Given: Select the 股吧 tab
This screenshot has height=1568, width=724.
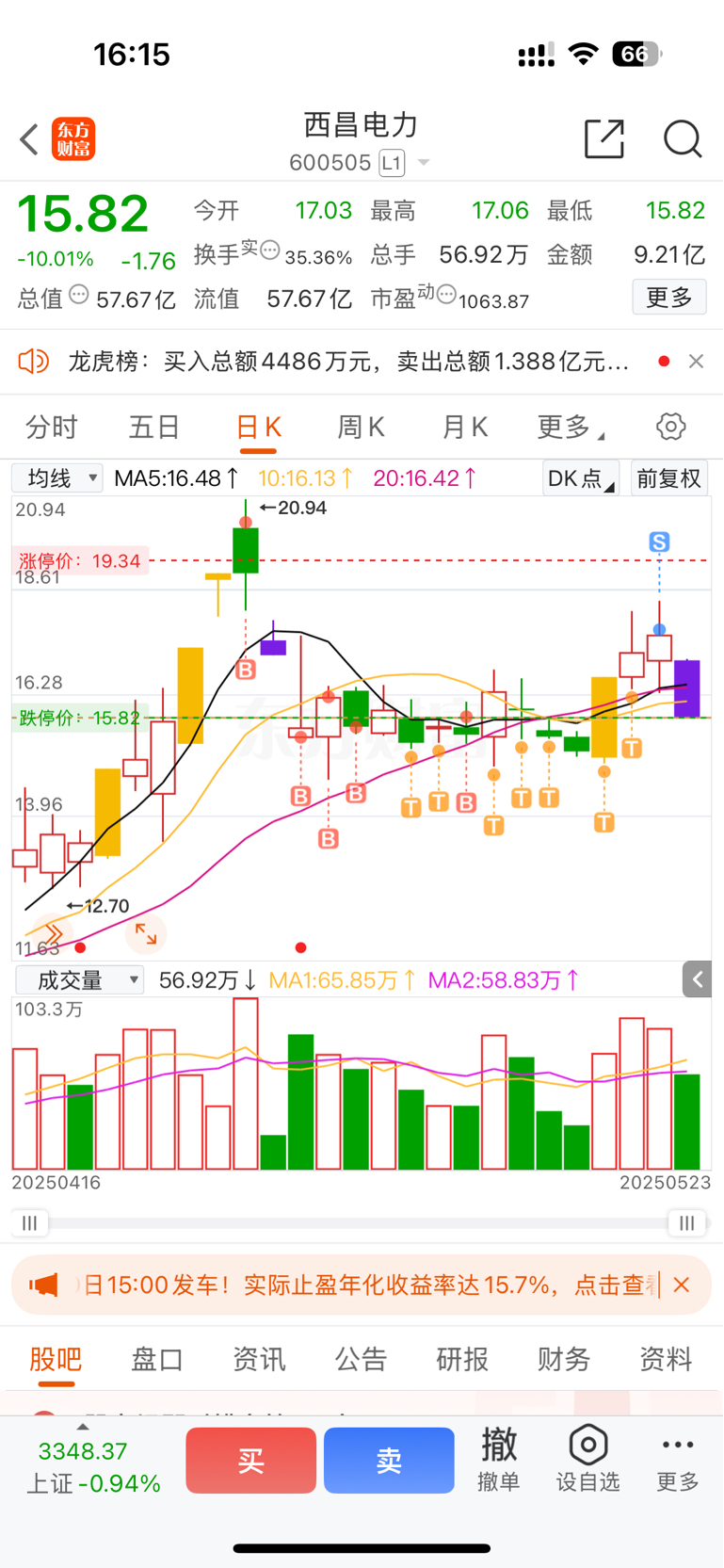Looking at the screenshot, I should click(x=56, y=1359).
